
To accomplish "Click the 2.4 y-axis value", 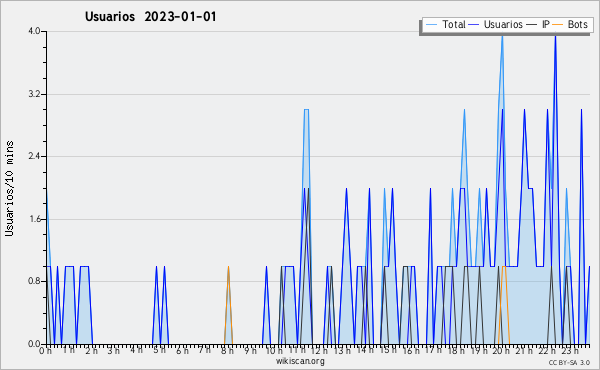I will coord(35,156).
